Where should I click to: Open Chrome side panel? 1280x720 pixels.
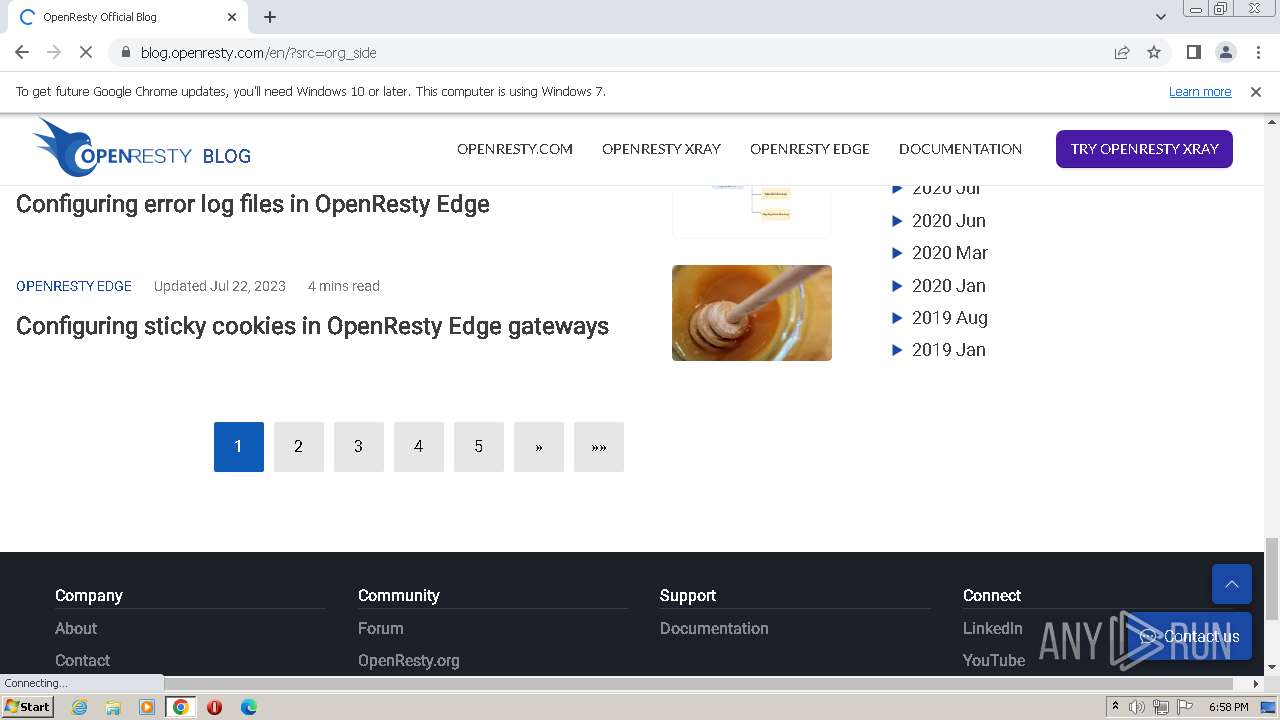point(1193,52)
